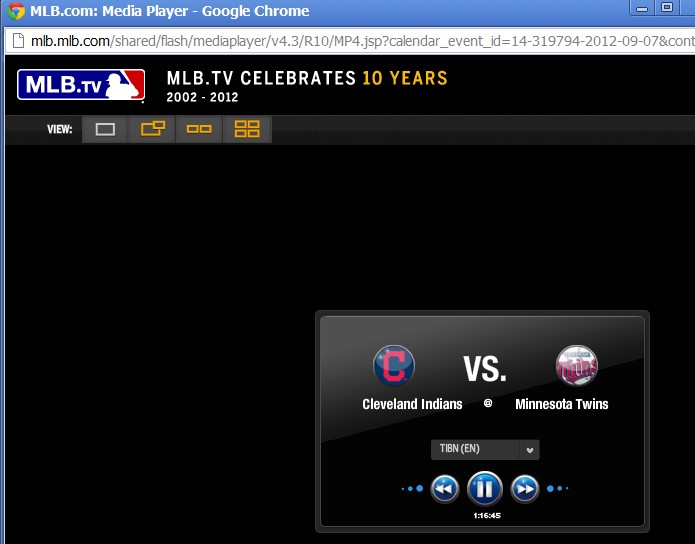
Task: Minimize the Chrome media player window
Action: [x=642, y=8]
